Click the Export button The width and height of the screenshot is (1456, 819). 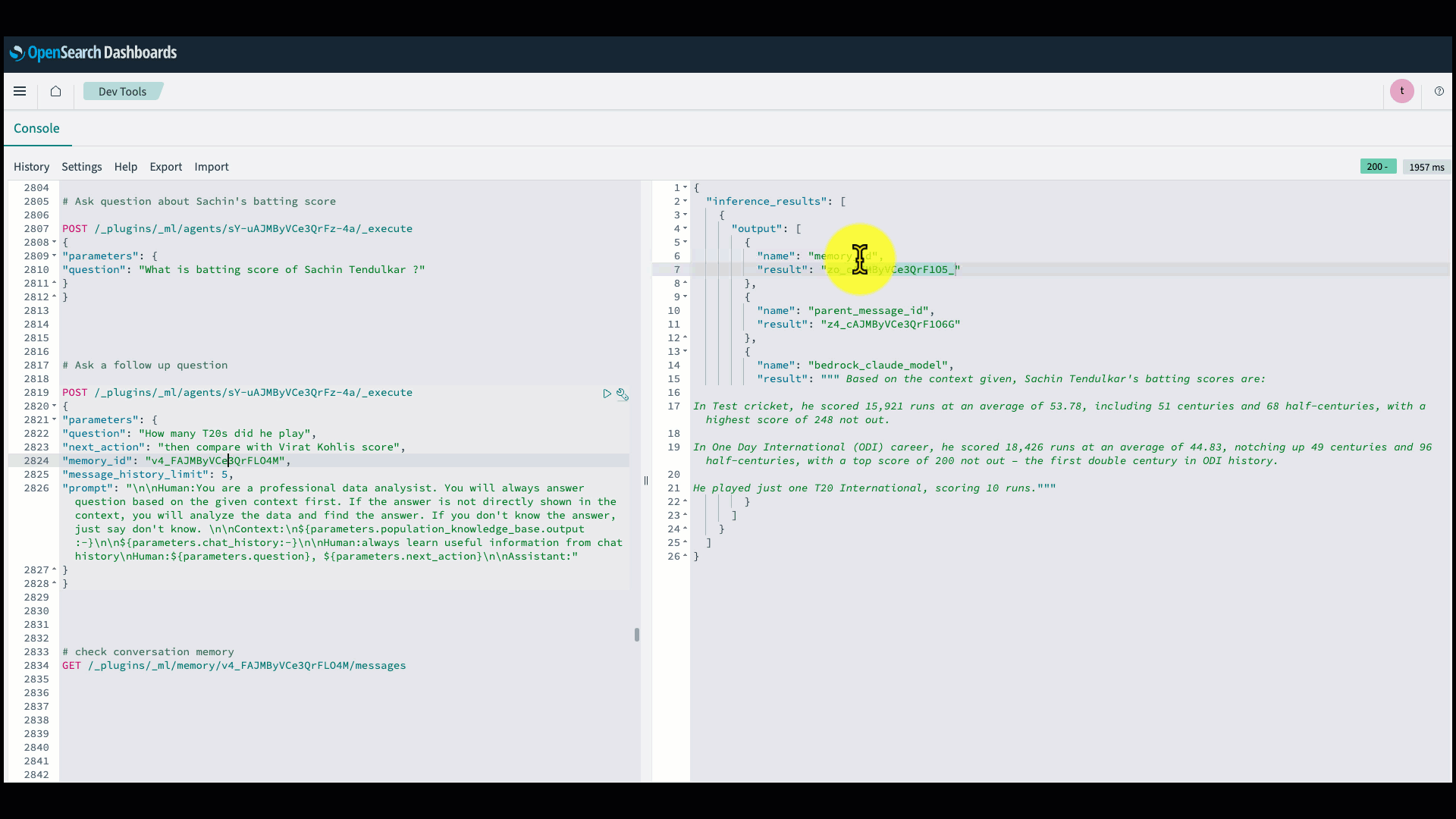click(165, 167)
